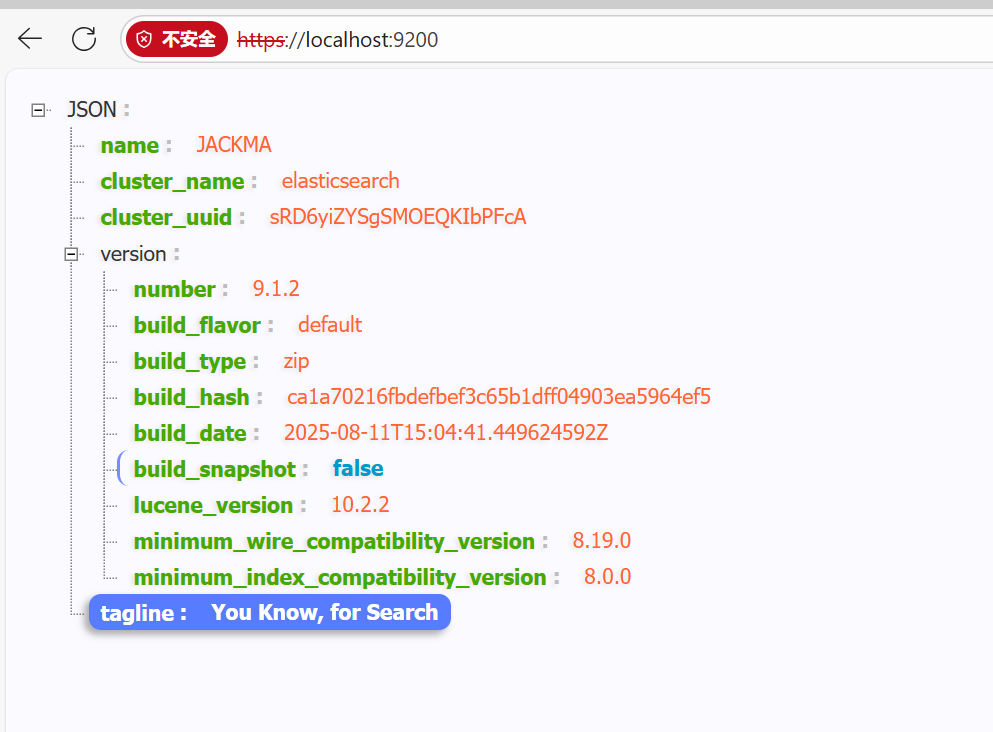Select the lucene_version key
Image resolution: width=993 pixels, height=732 pixels.
pyautogui.click(x=213, y=506)
